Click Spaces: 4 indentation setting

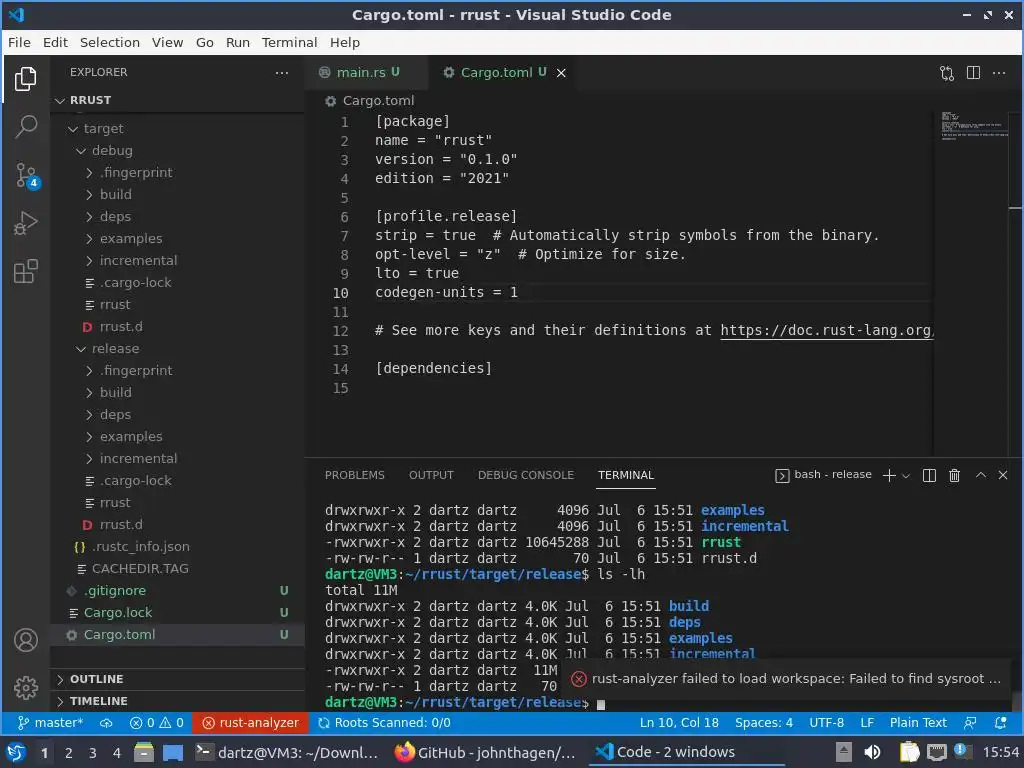[x=763, y=723]
